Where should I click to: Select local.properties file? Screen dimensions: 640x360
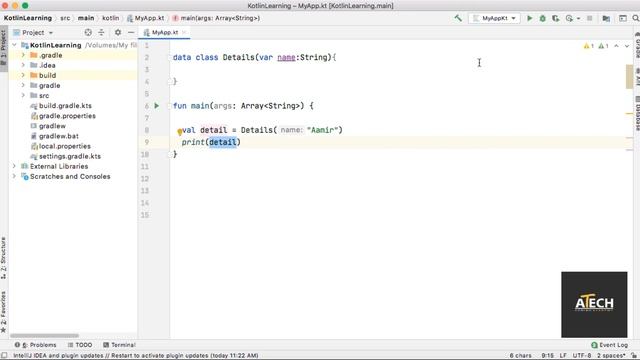coord(61,146)
